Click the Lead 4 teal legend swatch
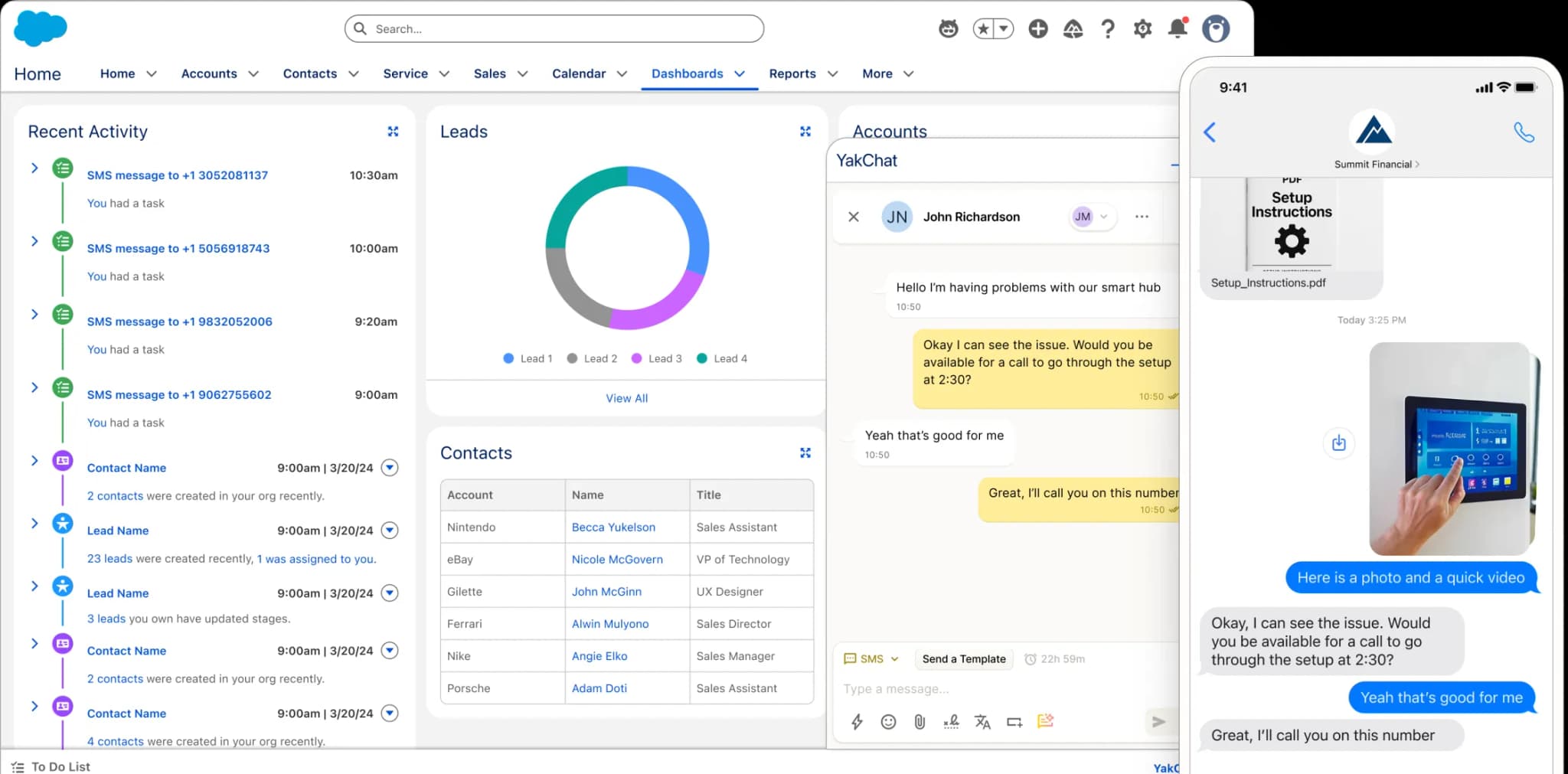Image resolution: width=1568 pixels, height=774 pixels. (702, 358)
